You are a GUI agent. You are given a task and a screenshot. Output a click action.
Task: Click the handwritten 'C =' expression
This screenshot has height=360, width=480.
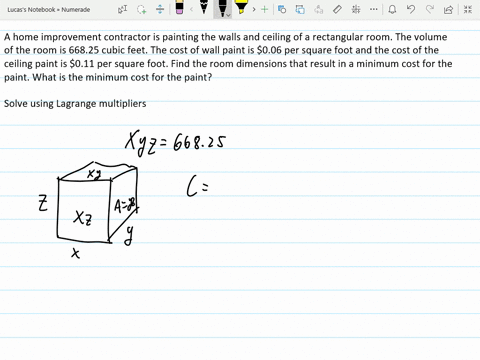197,186
